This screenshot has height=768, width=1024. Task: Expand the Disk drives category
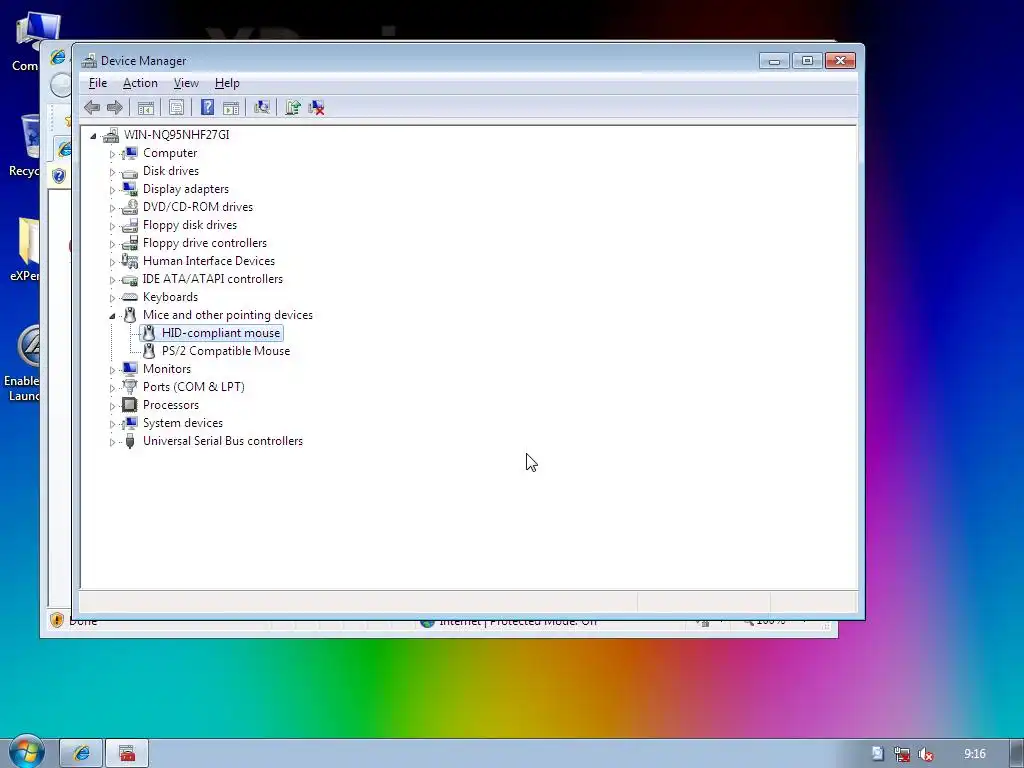pos(112,172)
